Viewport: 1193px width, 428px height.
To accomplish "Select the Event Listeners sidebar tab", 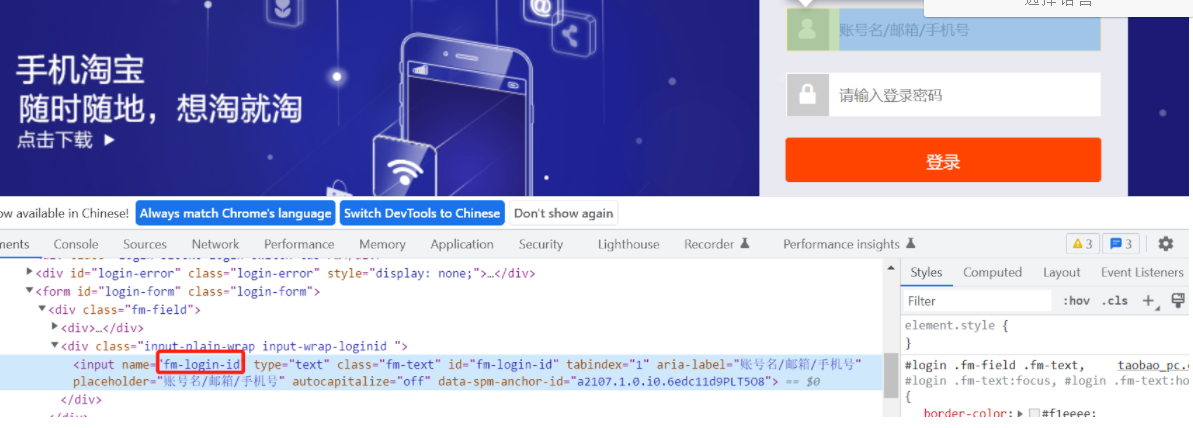I will click(1142, 272).
